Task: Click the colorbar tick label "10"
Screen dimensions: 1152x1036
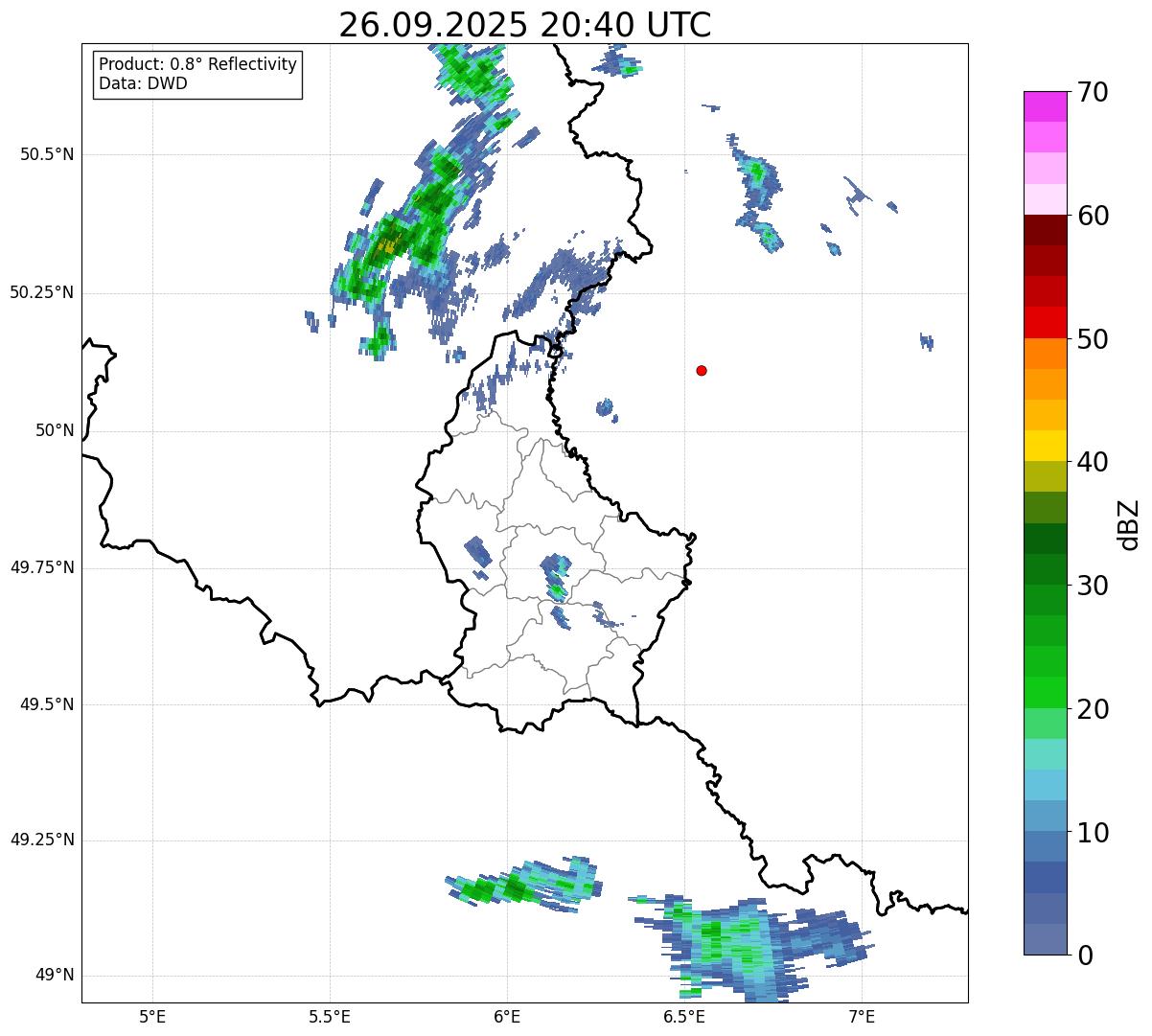Action: click(1093, 832)
